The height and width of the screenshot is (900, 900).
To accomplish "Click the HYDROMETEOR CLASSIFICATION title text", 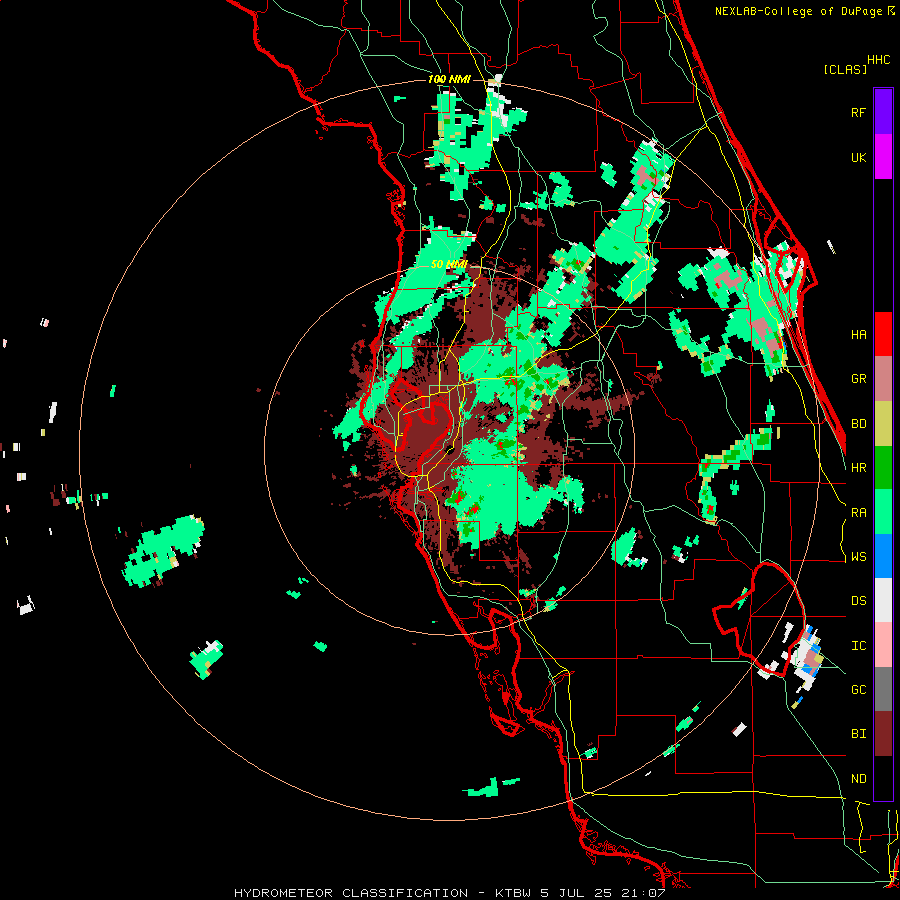I will coord(351,893).
